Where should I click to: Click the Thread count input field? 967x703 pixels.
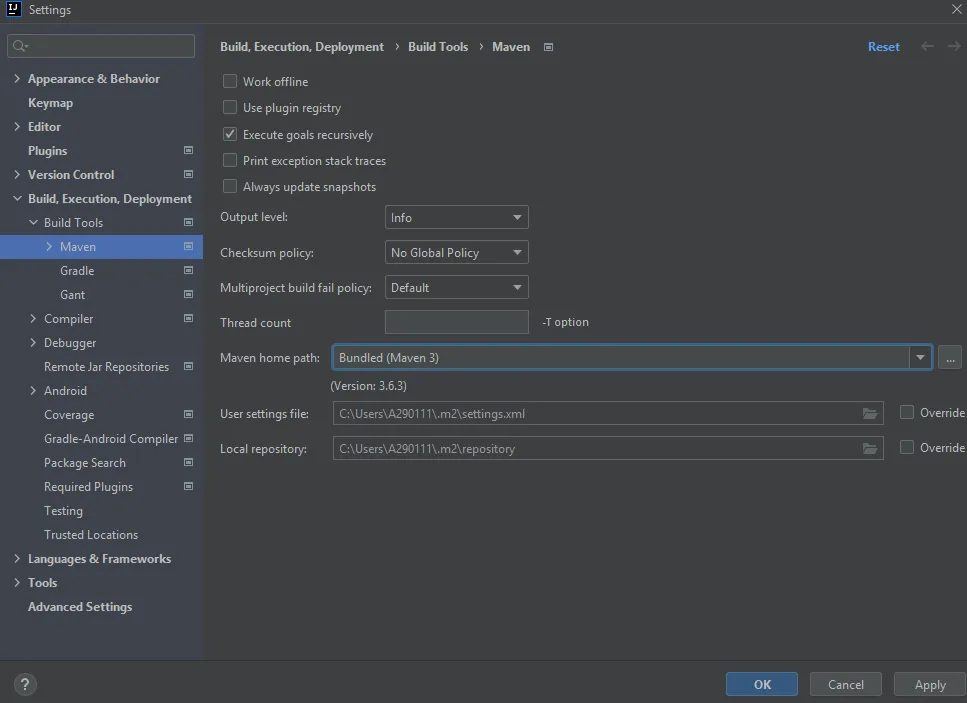(x=456, y=322)
